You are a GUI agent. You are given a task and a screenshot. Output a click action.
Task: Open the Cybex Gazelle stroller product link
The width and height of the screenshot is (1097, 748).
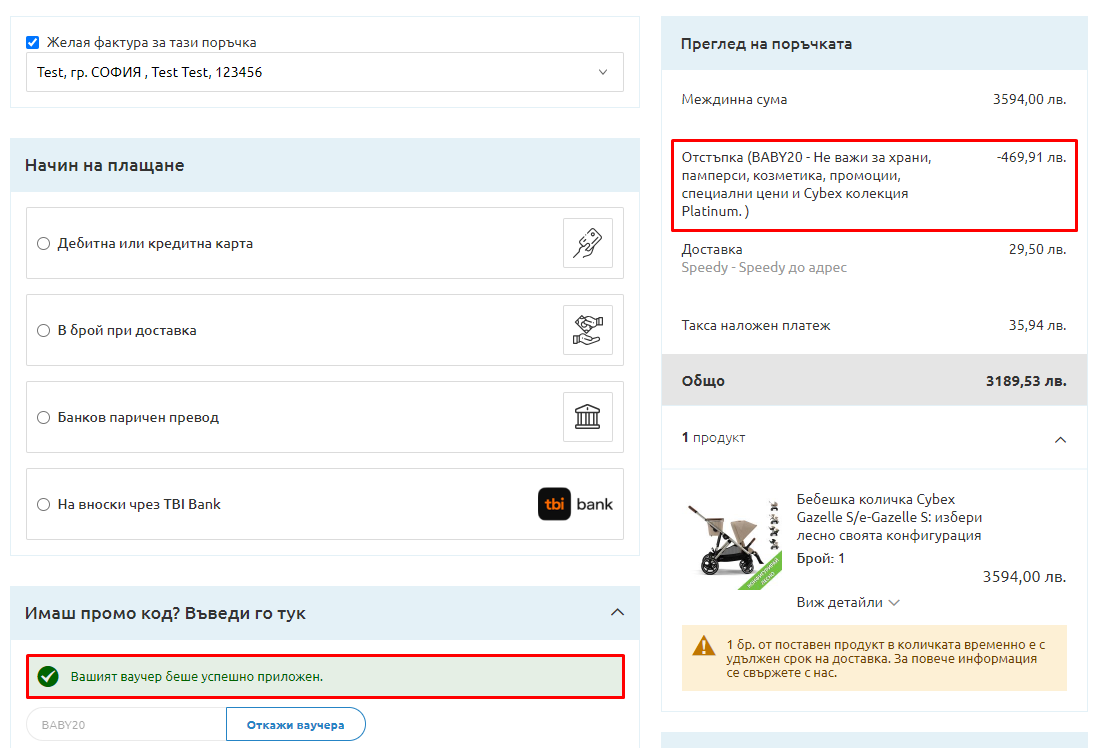pyautogui.click(x=889, y=517)
